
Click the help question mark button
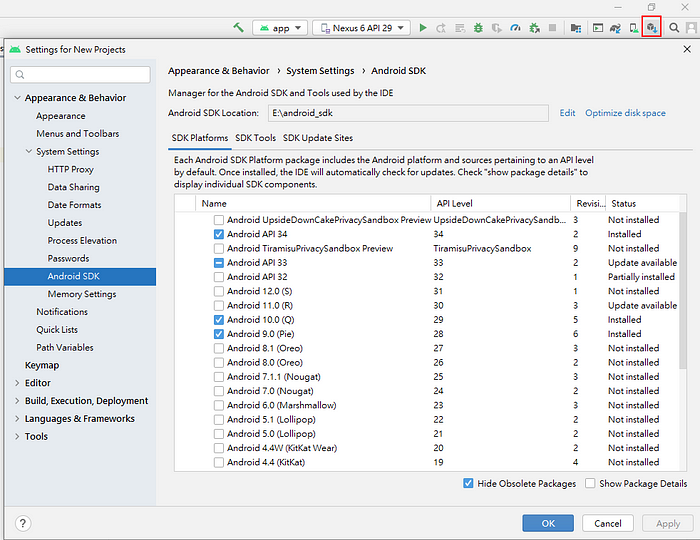pyautogui.click(x=23, y=523)
